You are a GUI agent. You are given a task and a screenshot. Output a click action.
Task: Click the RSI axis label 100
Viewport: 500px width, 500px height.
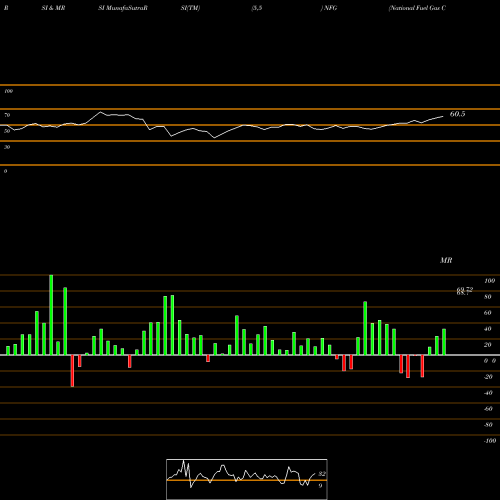click(x=8, y=91)
